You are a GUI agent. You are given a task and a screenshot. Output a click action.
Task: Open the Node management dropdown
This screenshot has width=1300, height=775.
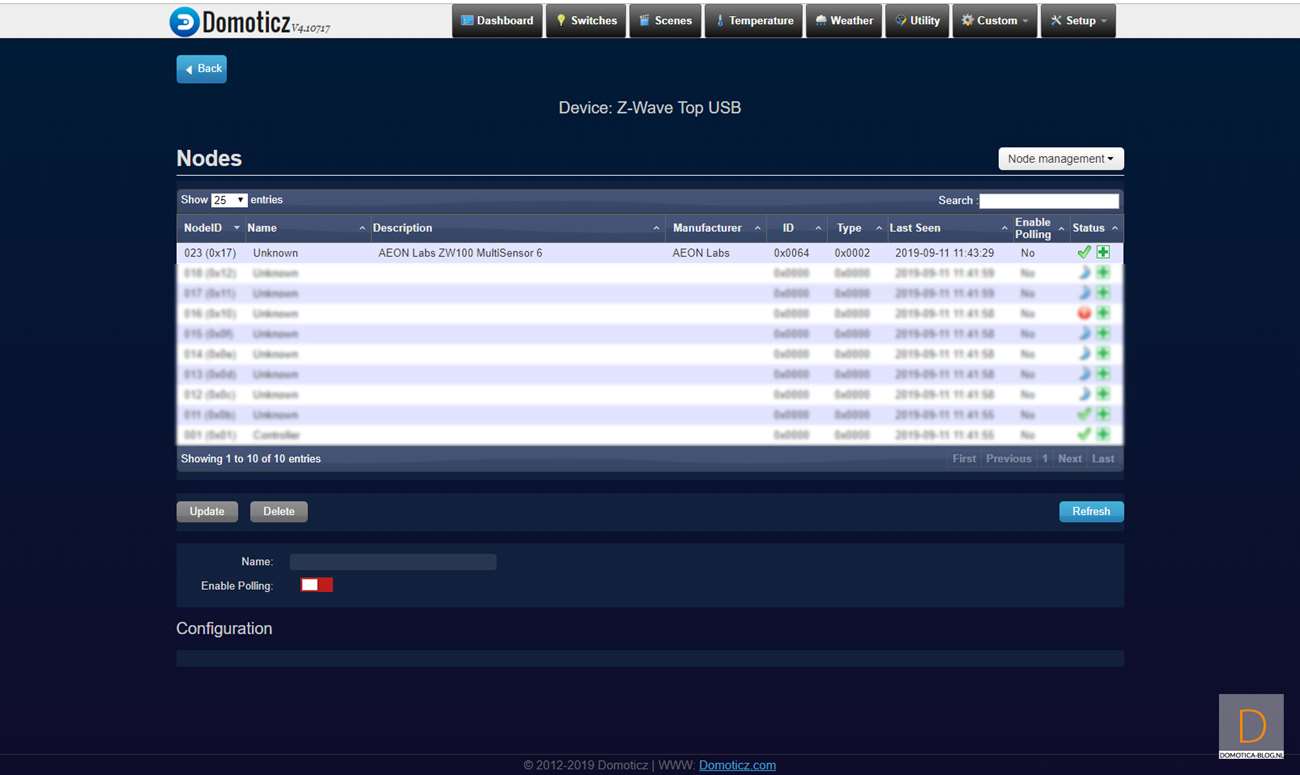pyautogui.click(x=1060, y=159)
